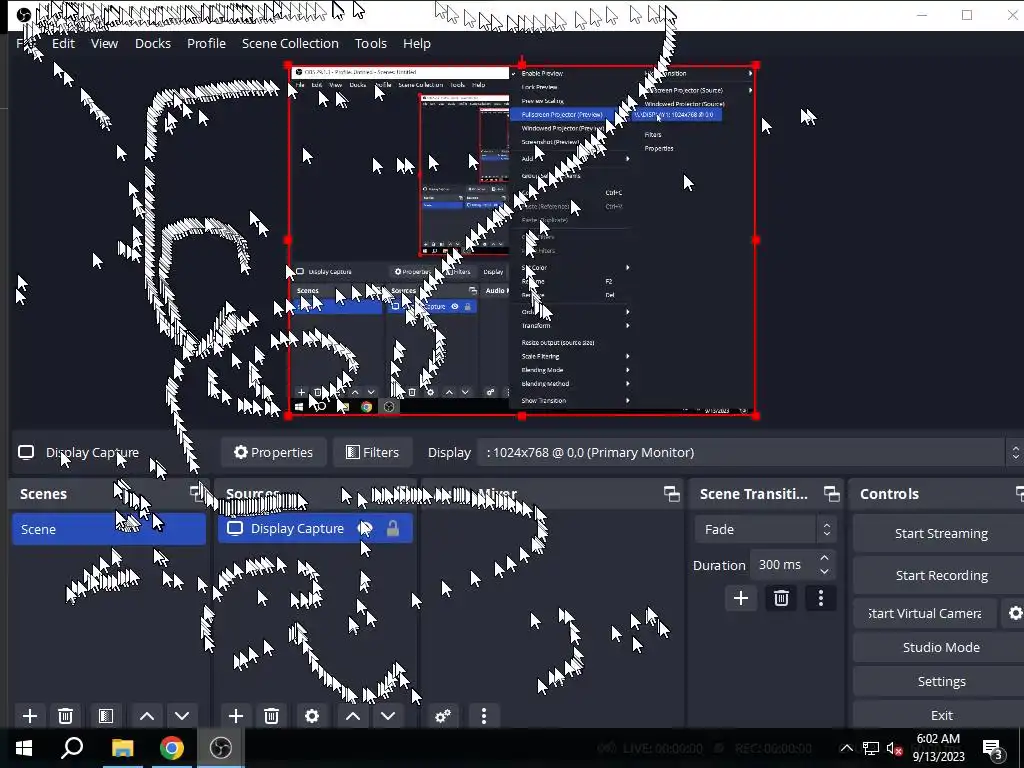Add a new scene with plus icon

30,716
